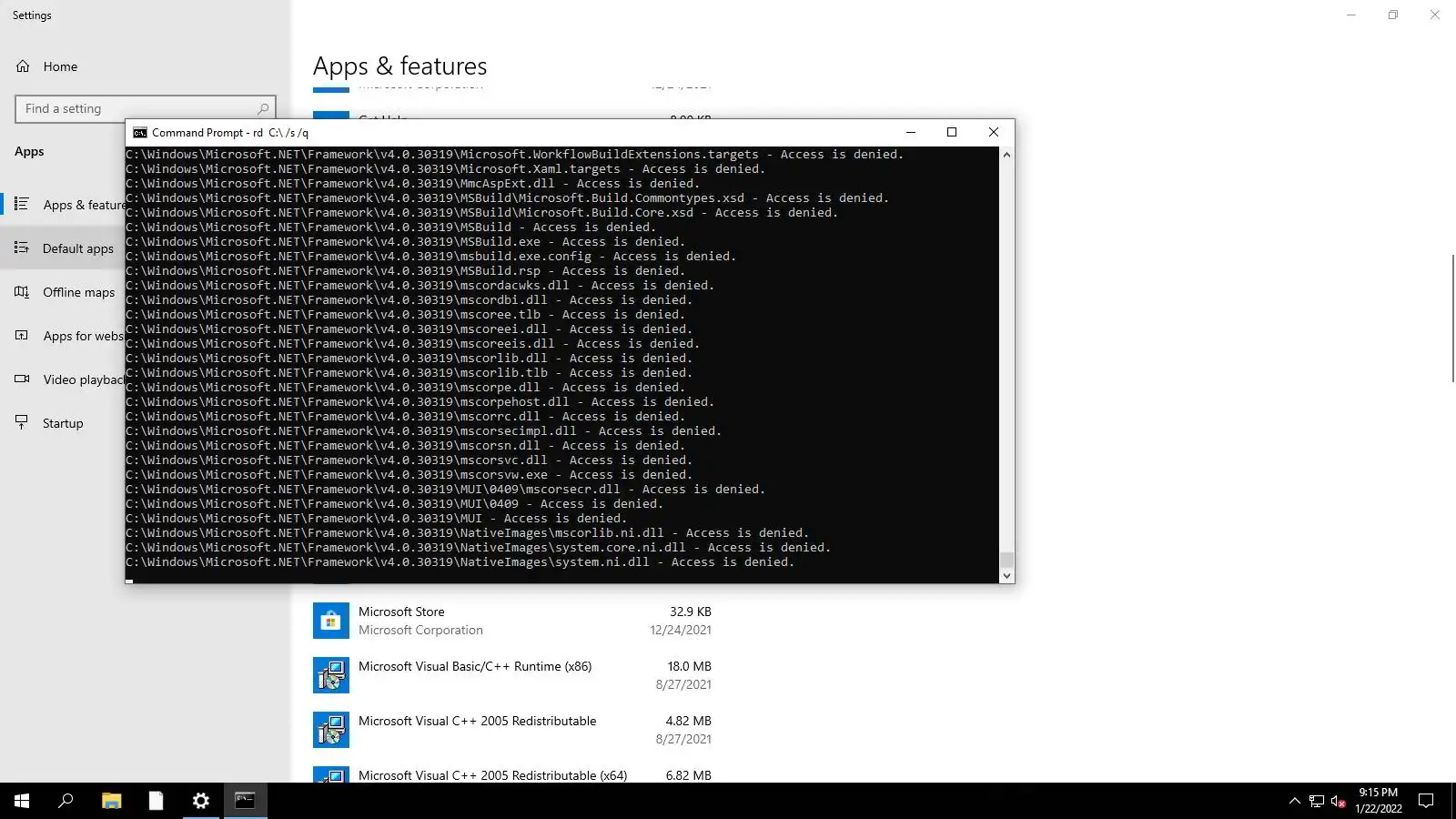This screenshot has width=1456, height=819.
Task: Open taskbar Search
Action: click(x=66, y=801)
